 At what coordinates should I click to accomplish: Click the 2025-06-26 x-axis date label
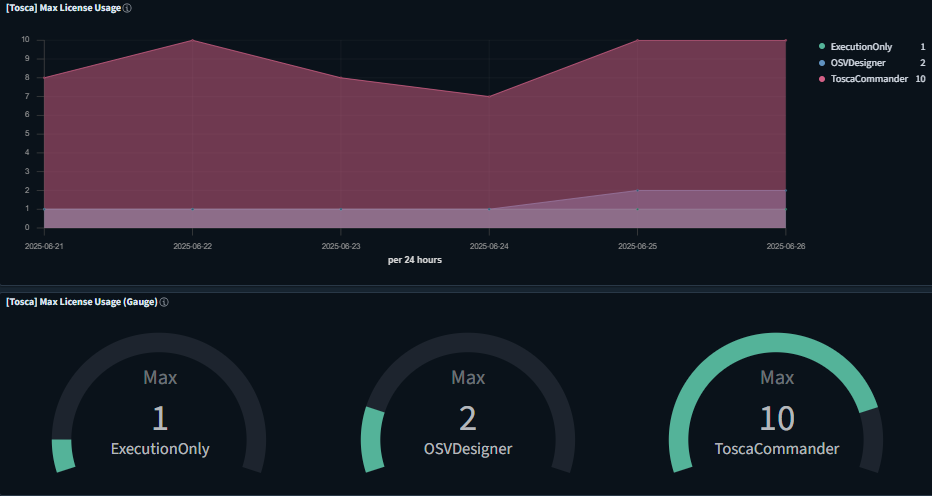click(x=785, y=245)
